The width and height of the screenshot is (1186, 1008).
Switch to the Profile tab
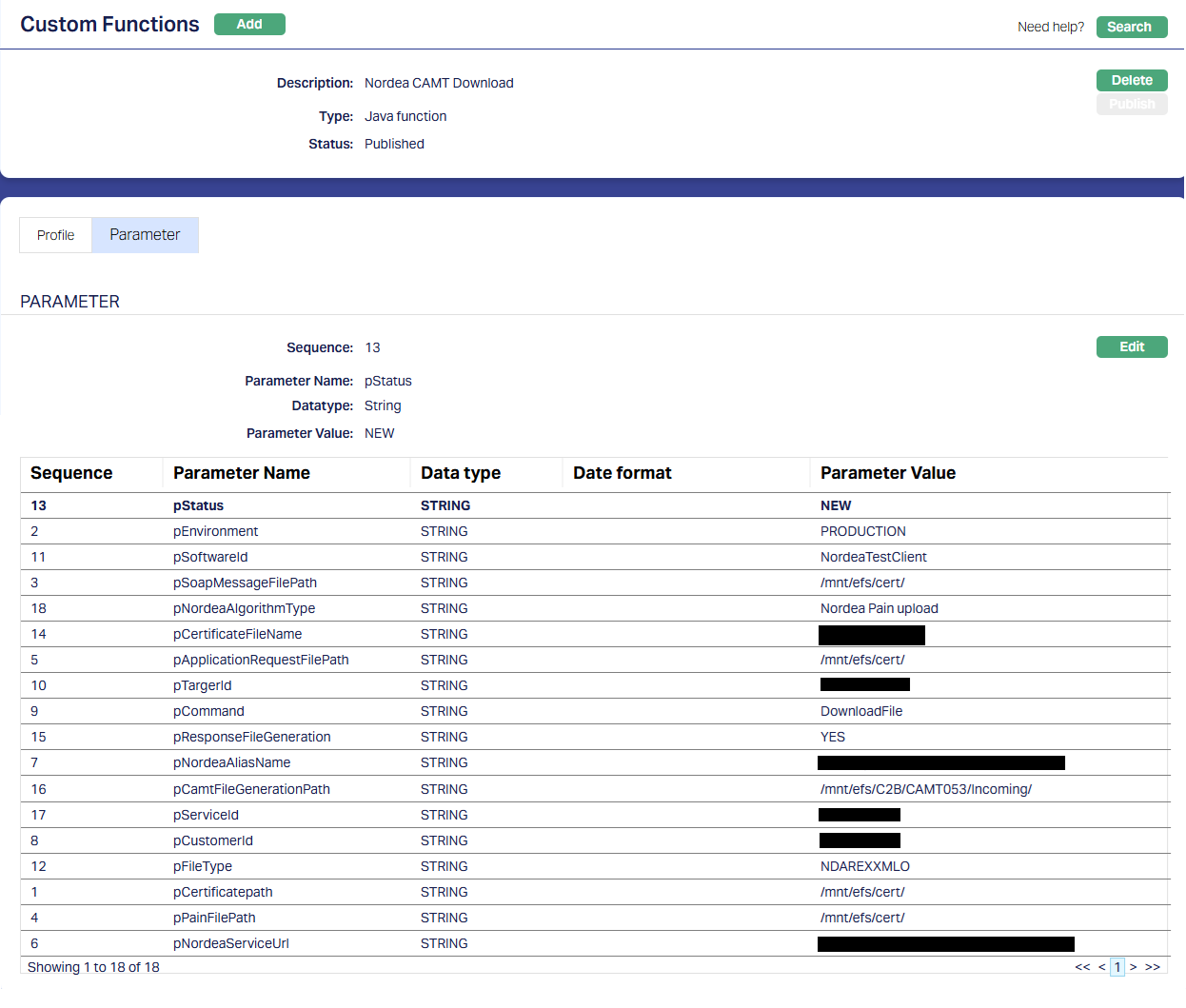(55, 235)
